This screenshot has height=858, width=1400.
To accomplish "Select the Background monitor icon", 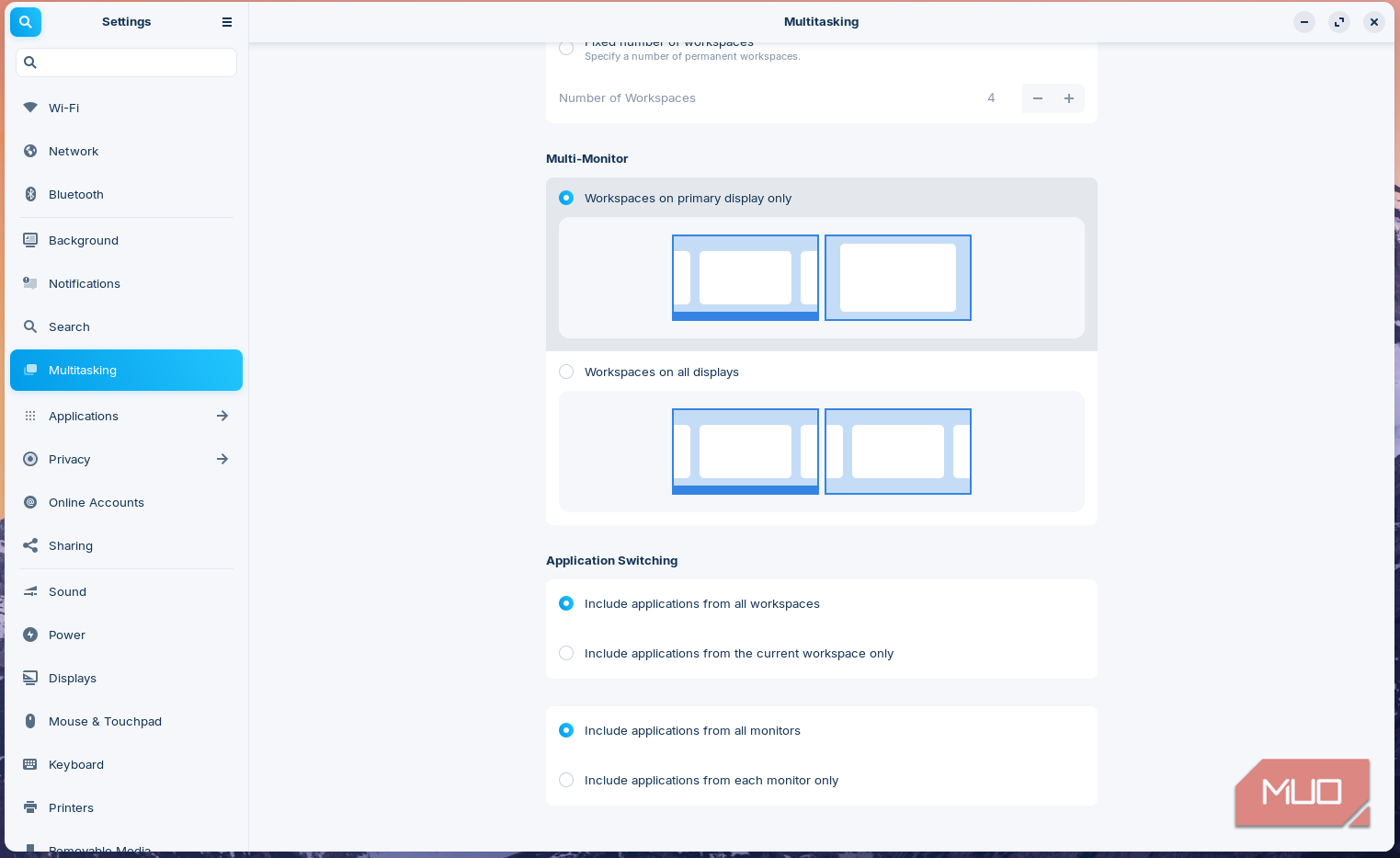I will [30, 240].
